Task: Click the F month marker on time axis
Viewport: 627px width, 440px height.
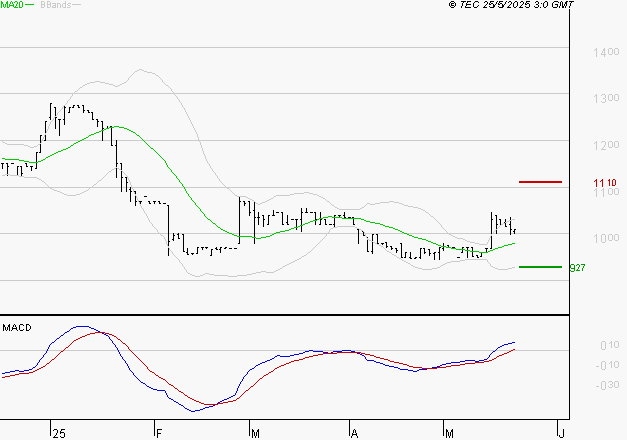Action: (159, 434)
